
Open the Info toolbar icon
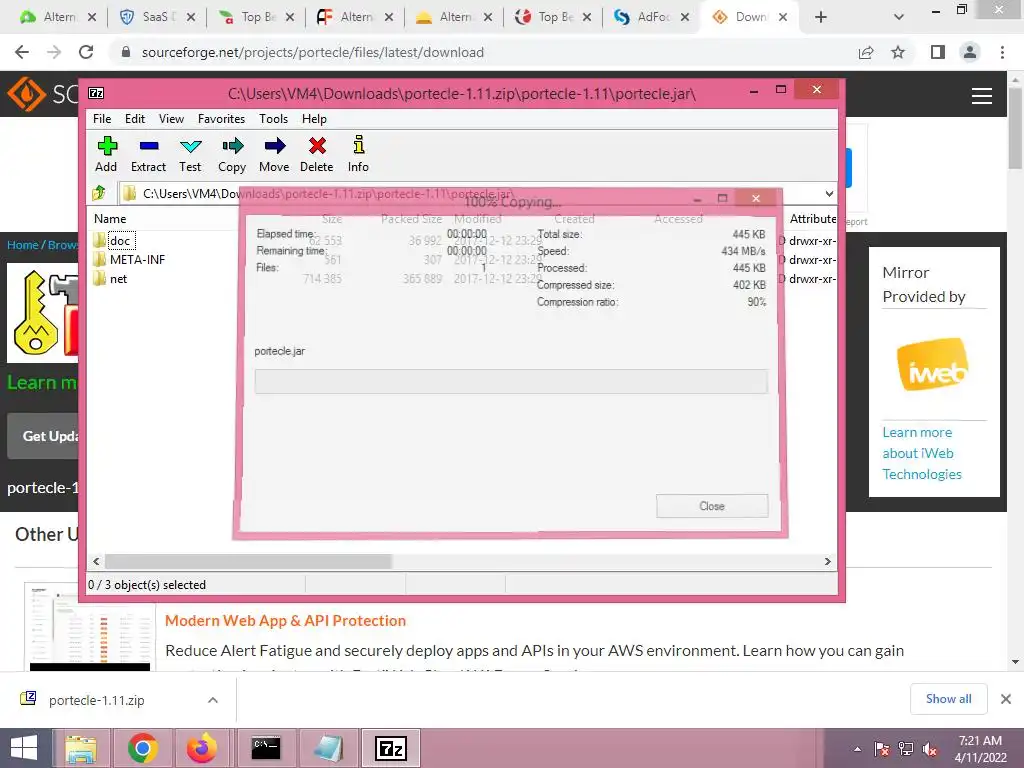pos(358,154)
